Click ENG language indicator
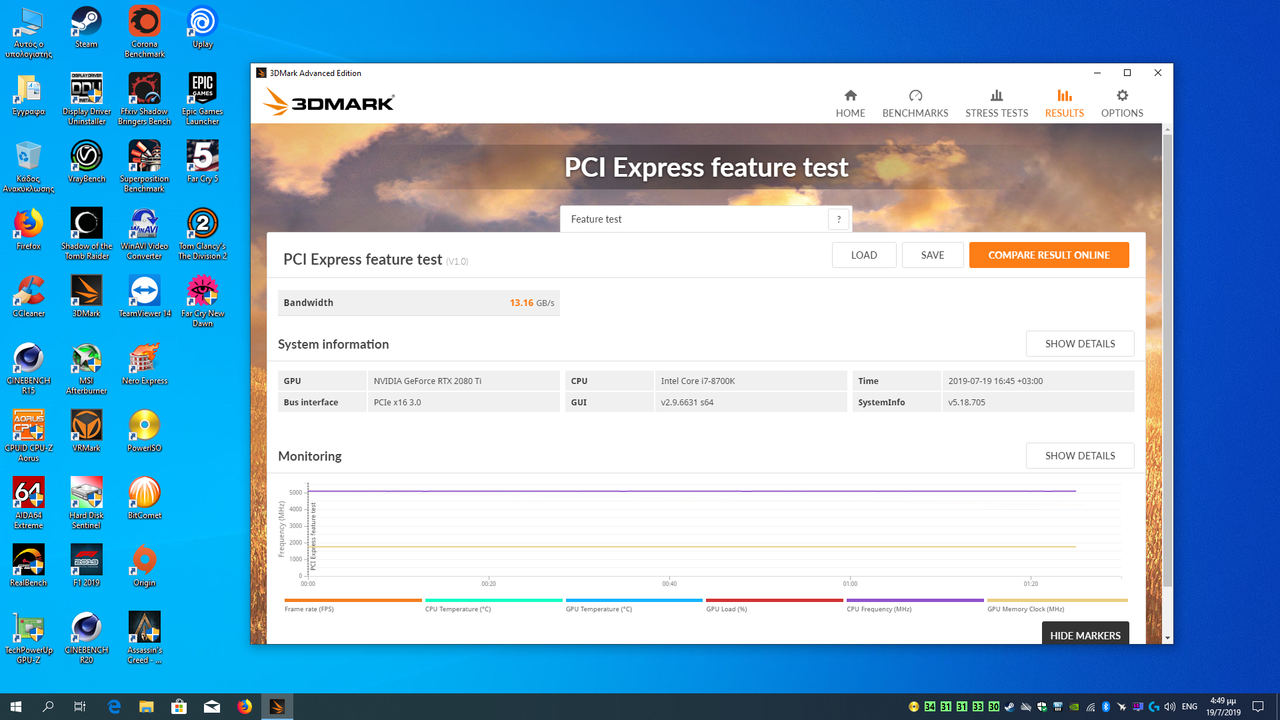The height and width of the screenshot is (720, 1280). click(1190, 707)
